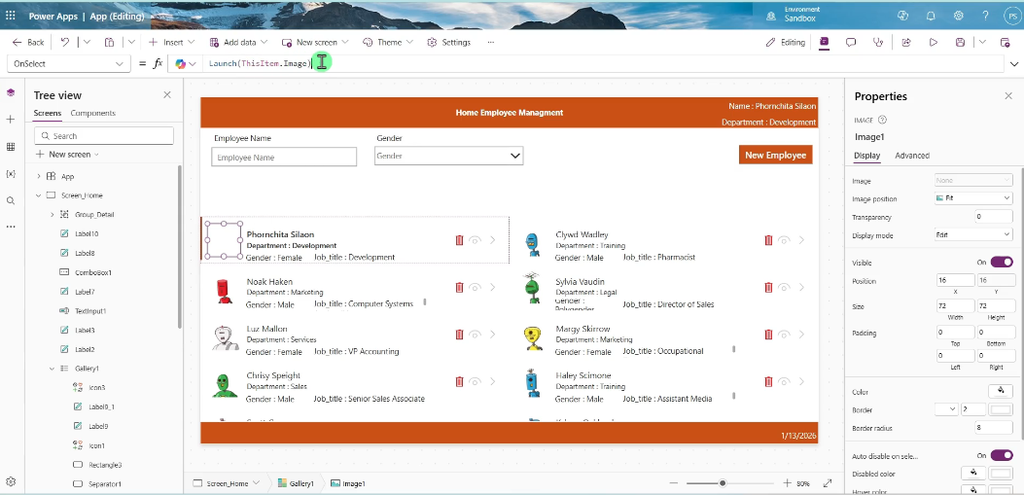Screen dimensions: 1024x495
Task: Open the Search magnifier sidebar icon
Action: point(10,200)
